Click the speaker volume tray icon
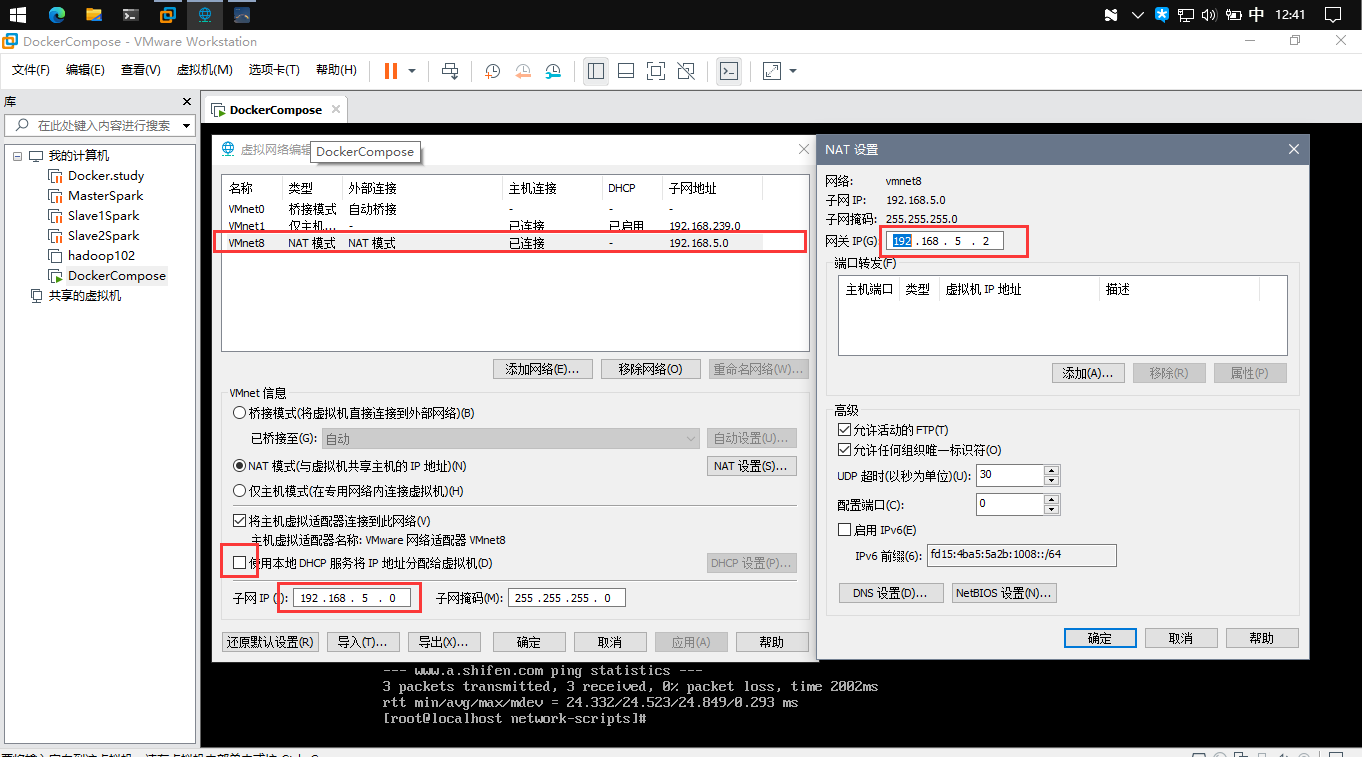The height and width of the screenshot is (757, 1362). [x=1209, y=15]
